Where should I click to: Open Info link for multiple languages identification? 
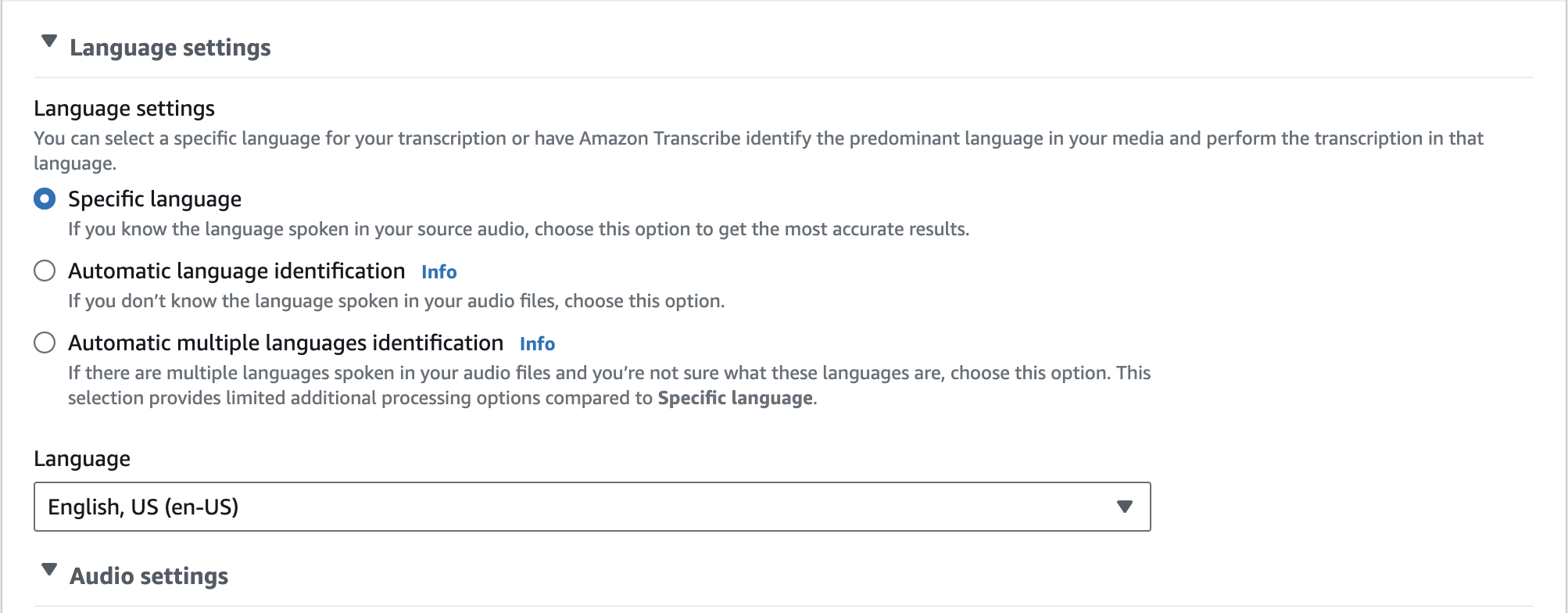(x=537, y=344)
